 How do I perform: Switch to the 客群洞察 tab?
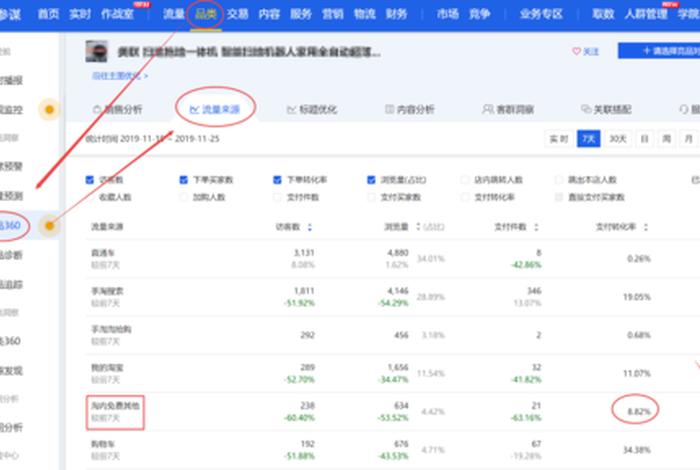point(508,109)
